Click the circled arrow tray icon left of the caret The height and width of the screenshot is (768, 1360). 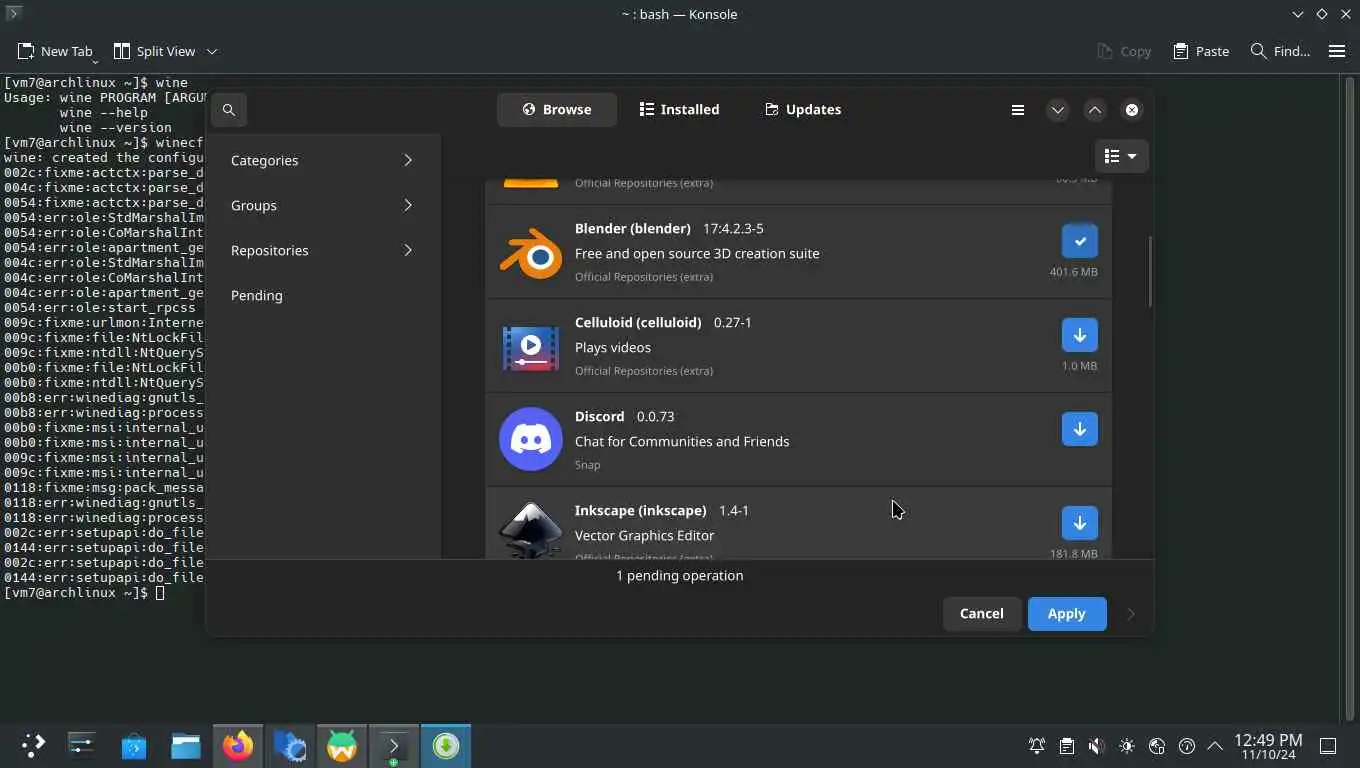coord(1187,746)
